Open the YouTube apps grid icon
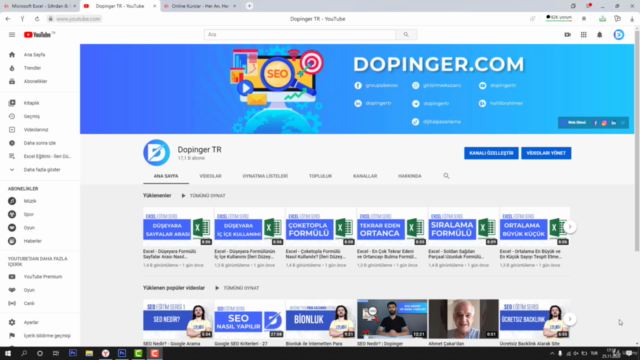 583,35
